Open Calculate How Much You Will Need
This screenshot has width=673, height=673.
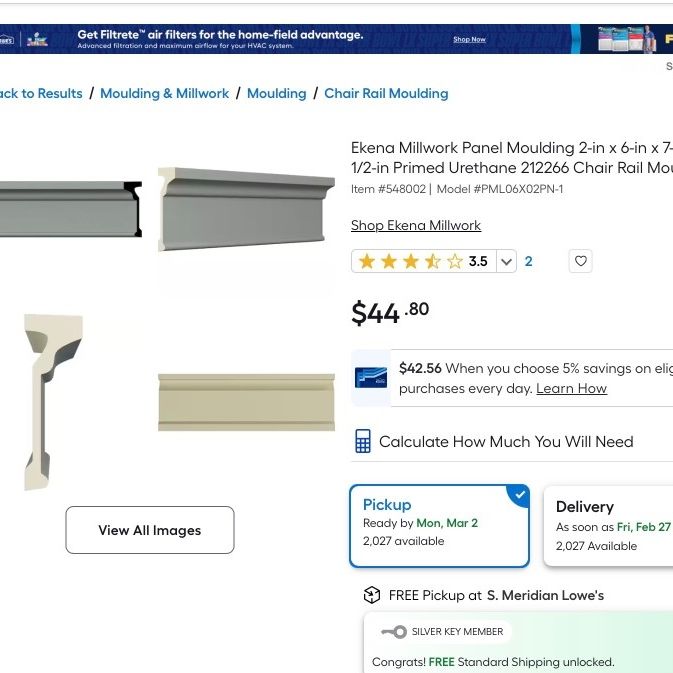coord(506,442)
